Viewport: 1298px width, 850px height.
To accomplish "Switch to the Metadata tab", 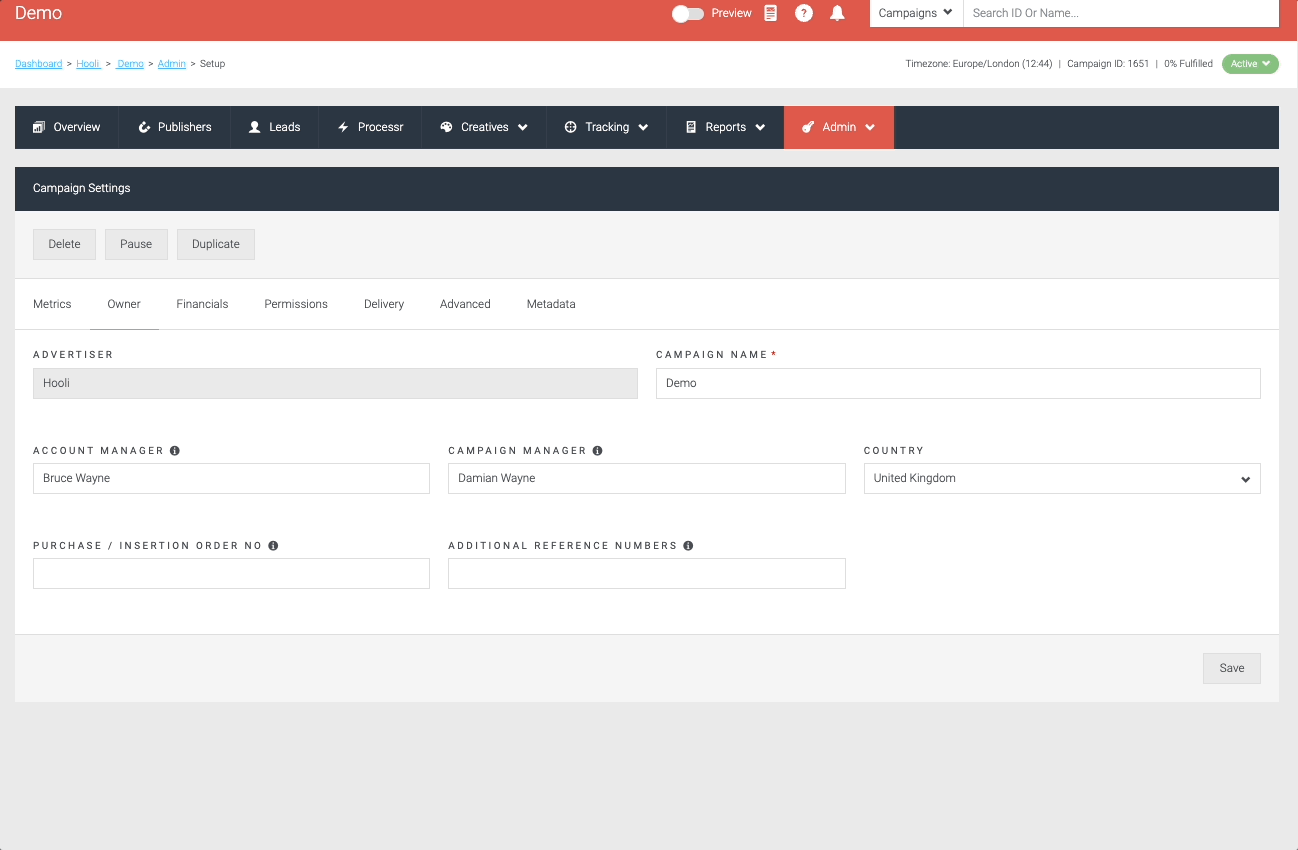I will (x=551, y=304).
